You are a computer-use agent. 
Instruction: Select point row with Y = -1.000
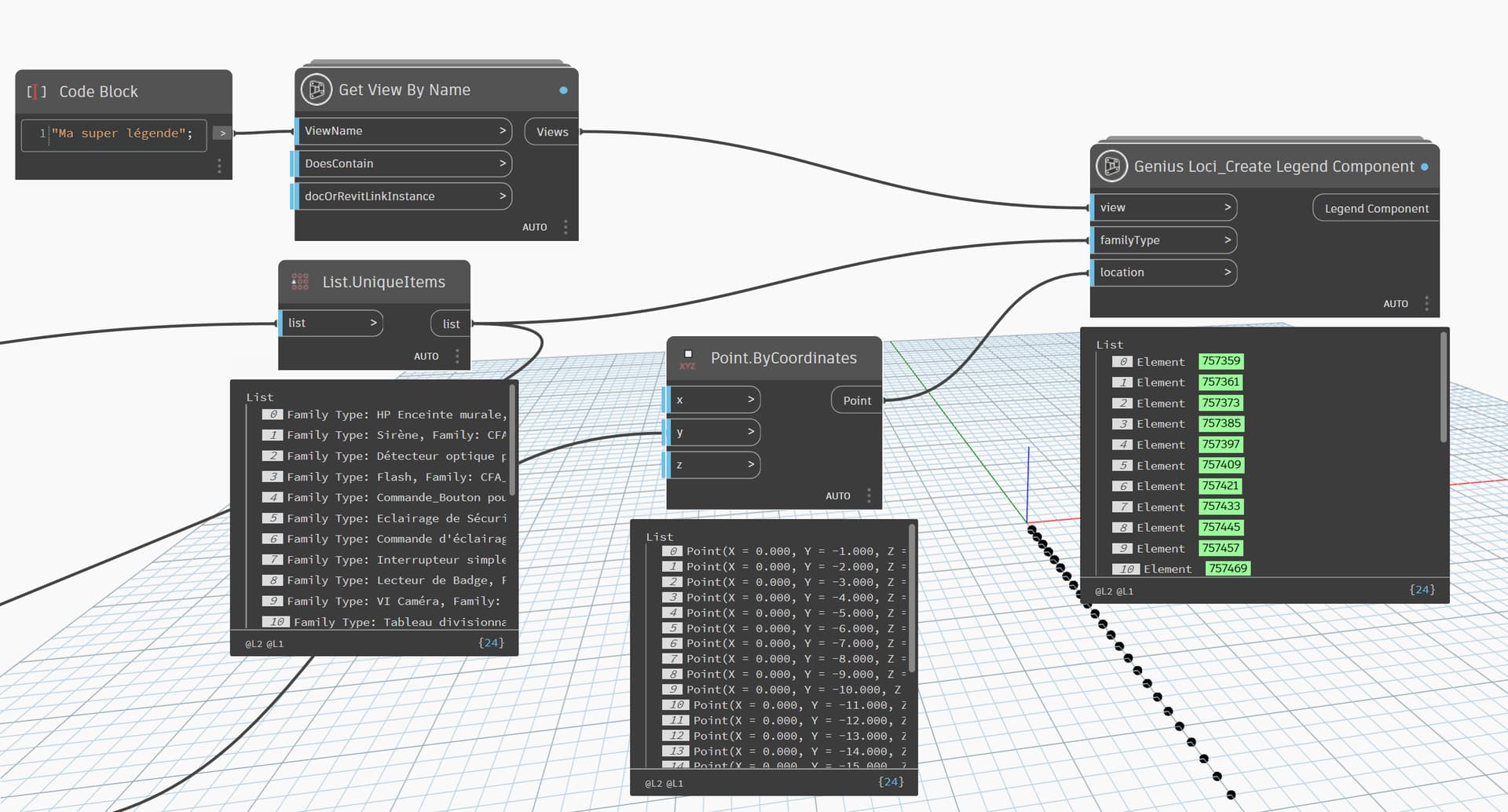(x=784, y=551)
